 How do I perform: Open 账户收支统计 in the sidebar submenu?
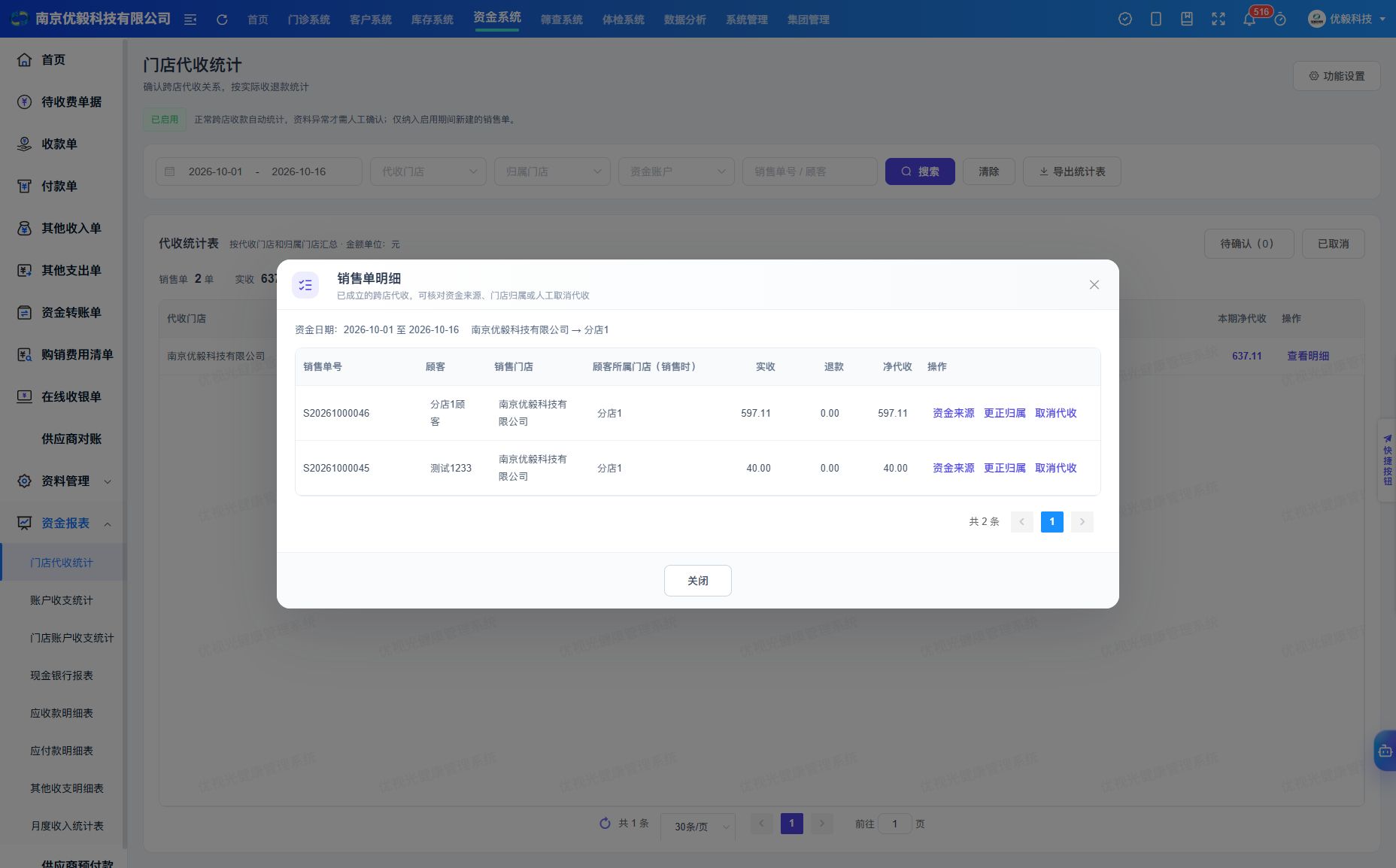tap(62, 600)
